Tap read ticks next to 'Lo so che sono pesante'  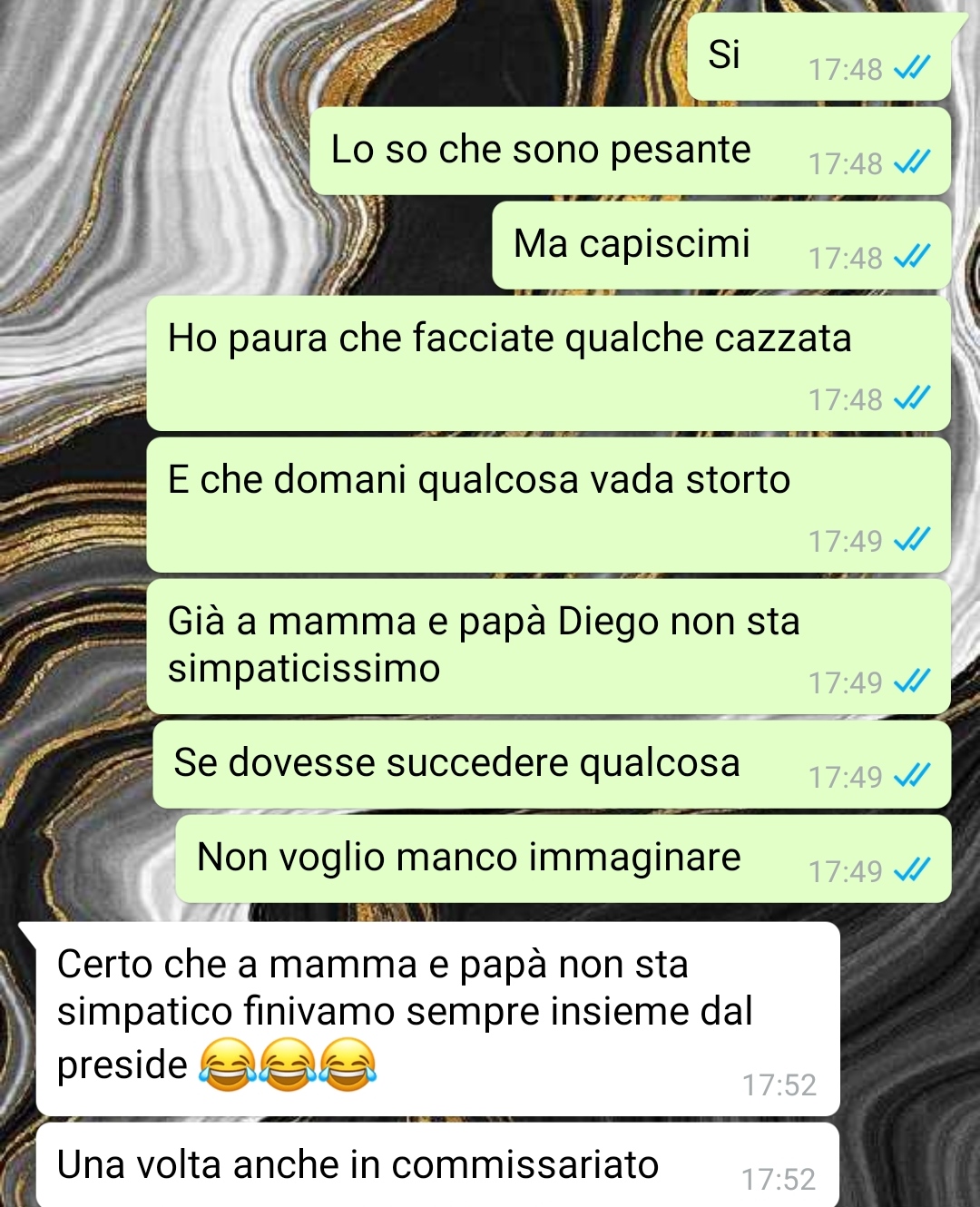pos(912,162)
